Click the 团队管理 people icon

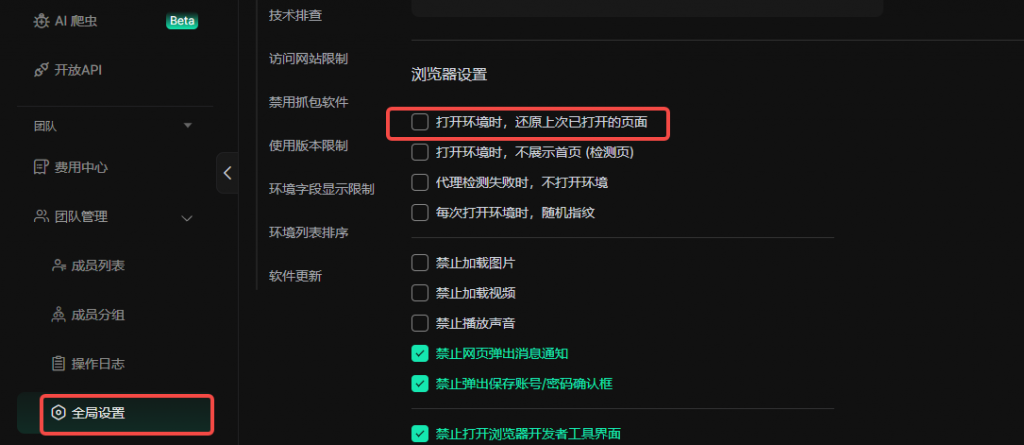tap(41, 216)
